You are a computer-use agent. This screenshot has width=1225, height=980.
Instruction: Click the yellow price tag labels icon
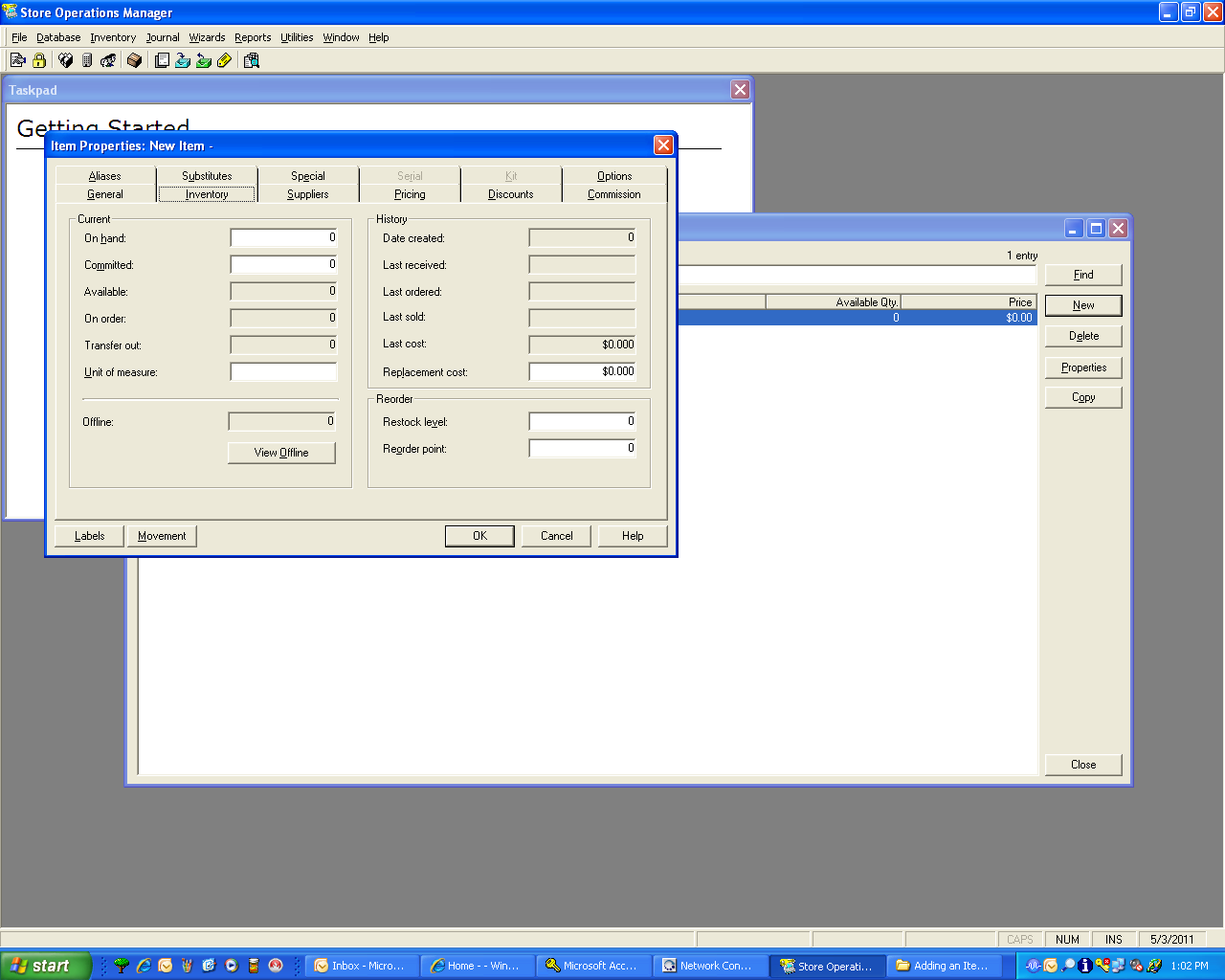click(225, 59)
